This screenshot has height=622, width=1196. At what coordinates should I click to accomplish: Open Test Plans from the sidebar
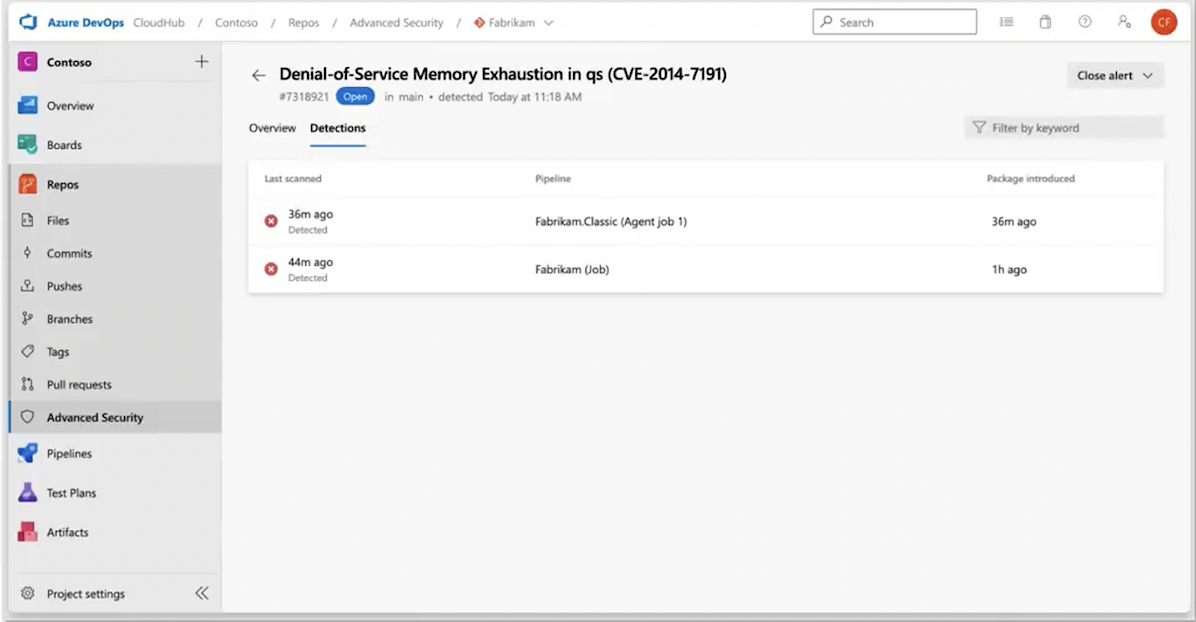(x=72, y=493)
